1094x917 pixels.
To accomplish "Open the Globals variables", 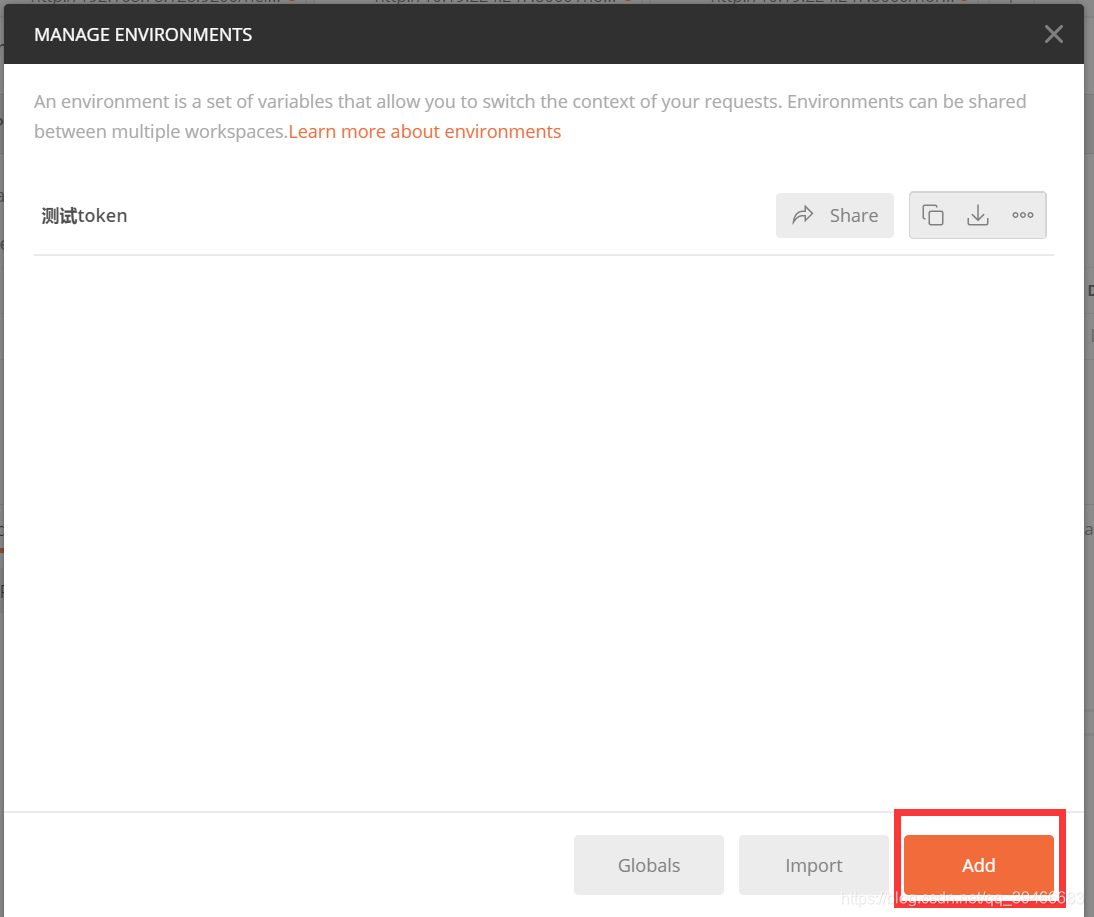I will point(649,865).
